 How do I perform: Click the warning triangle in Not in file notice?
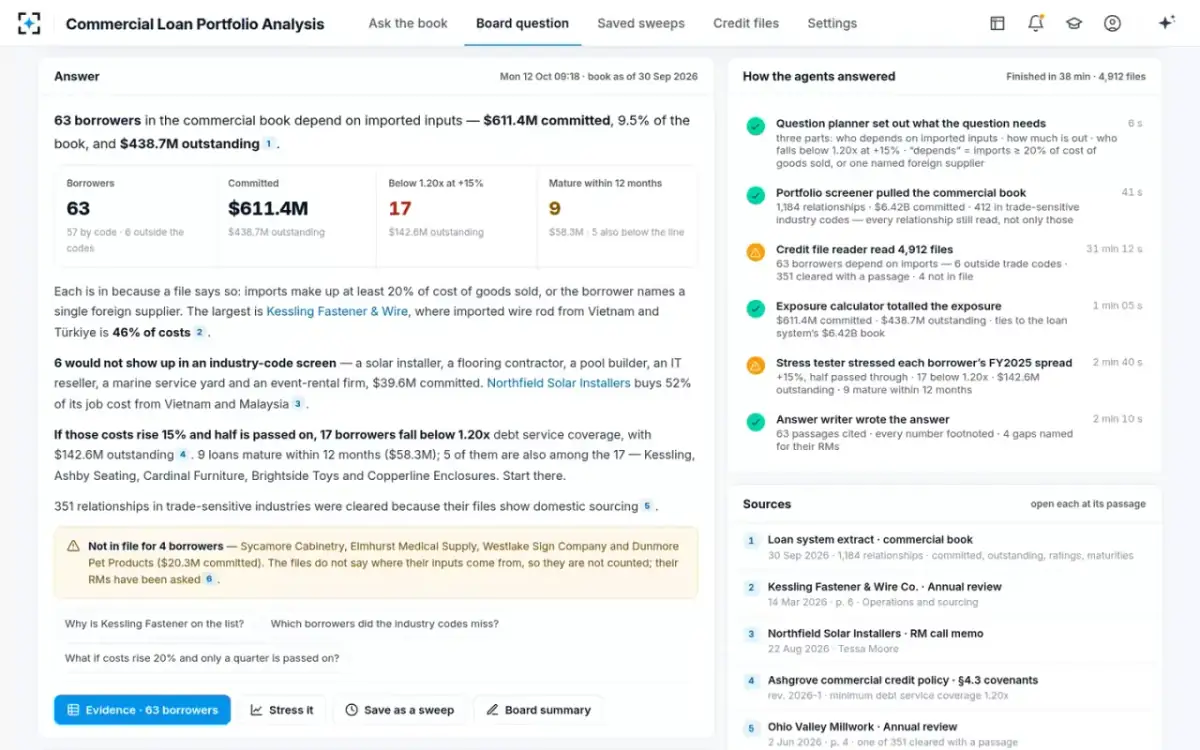click(x=73, y=546)
